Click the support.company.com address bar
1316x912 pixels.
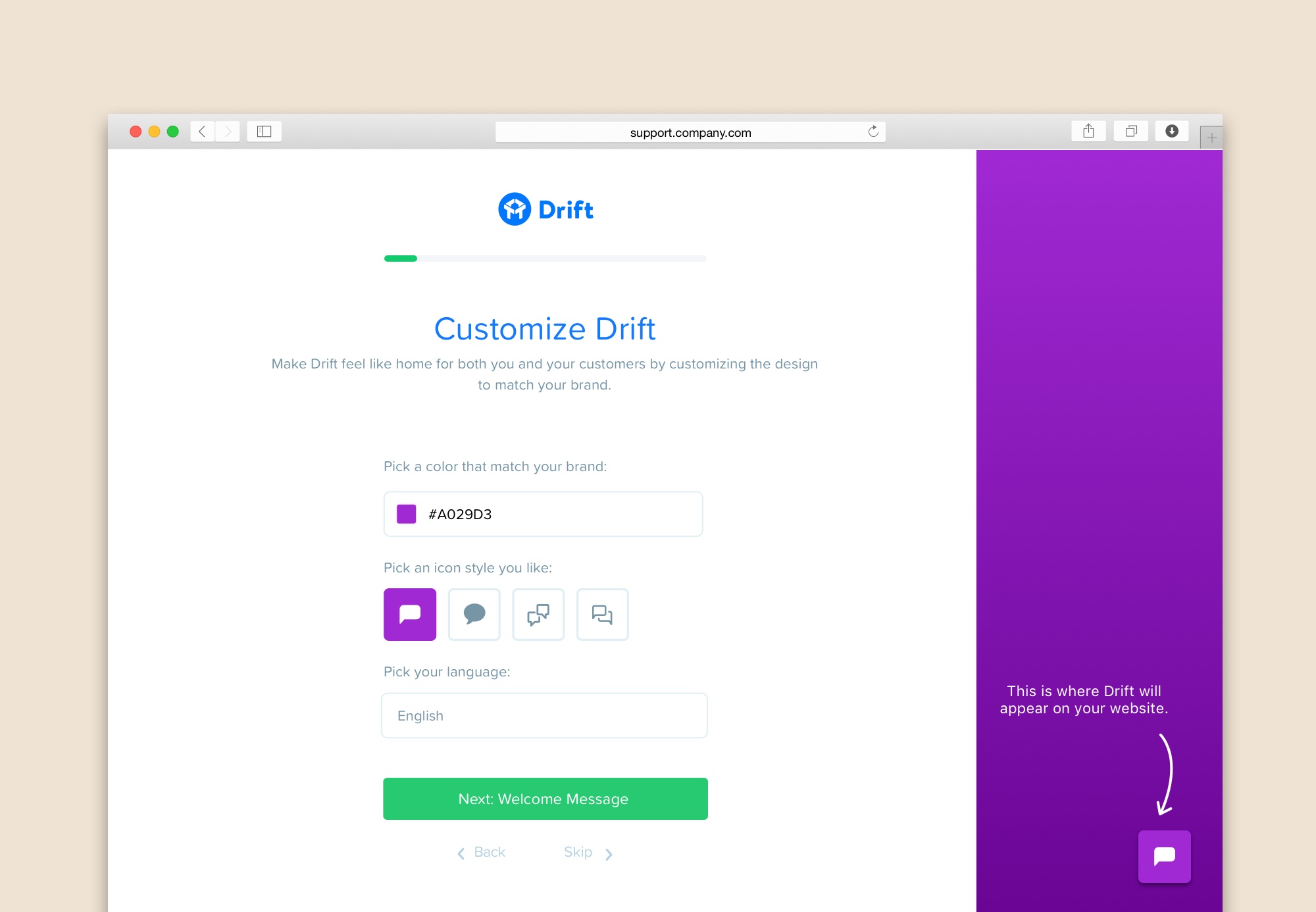(x=690, y=132)
